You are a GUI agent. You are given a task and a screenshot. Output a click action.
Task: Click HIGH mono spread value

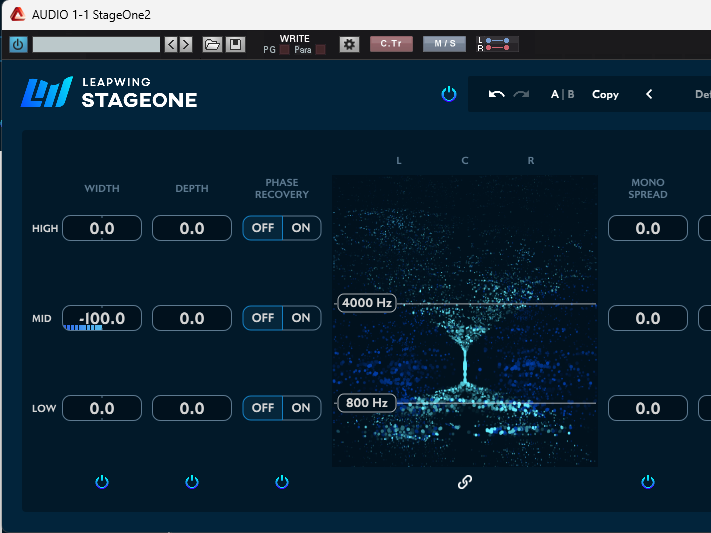pos(648,228)
